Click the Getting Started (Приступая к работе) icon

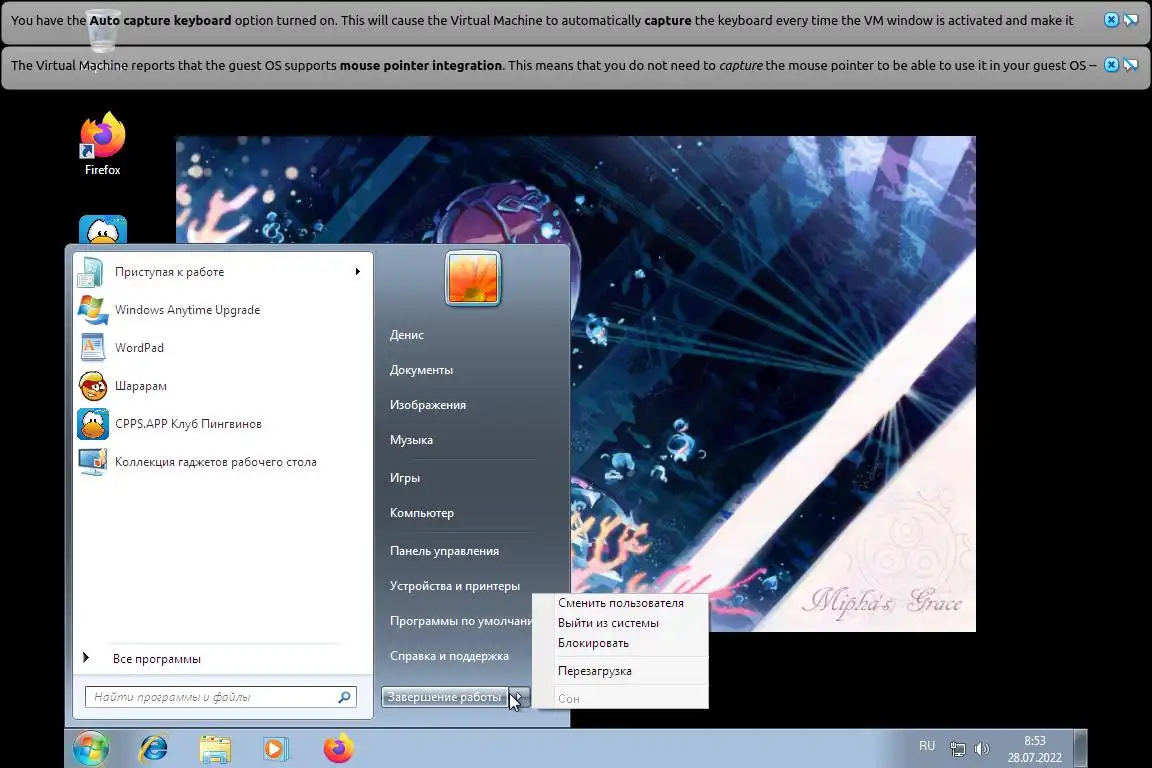coord(92,272)
